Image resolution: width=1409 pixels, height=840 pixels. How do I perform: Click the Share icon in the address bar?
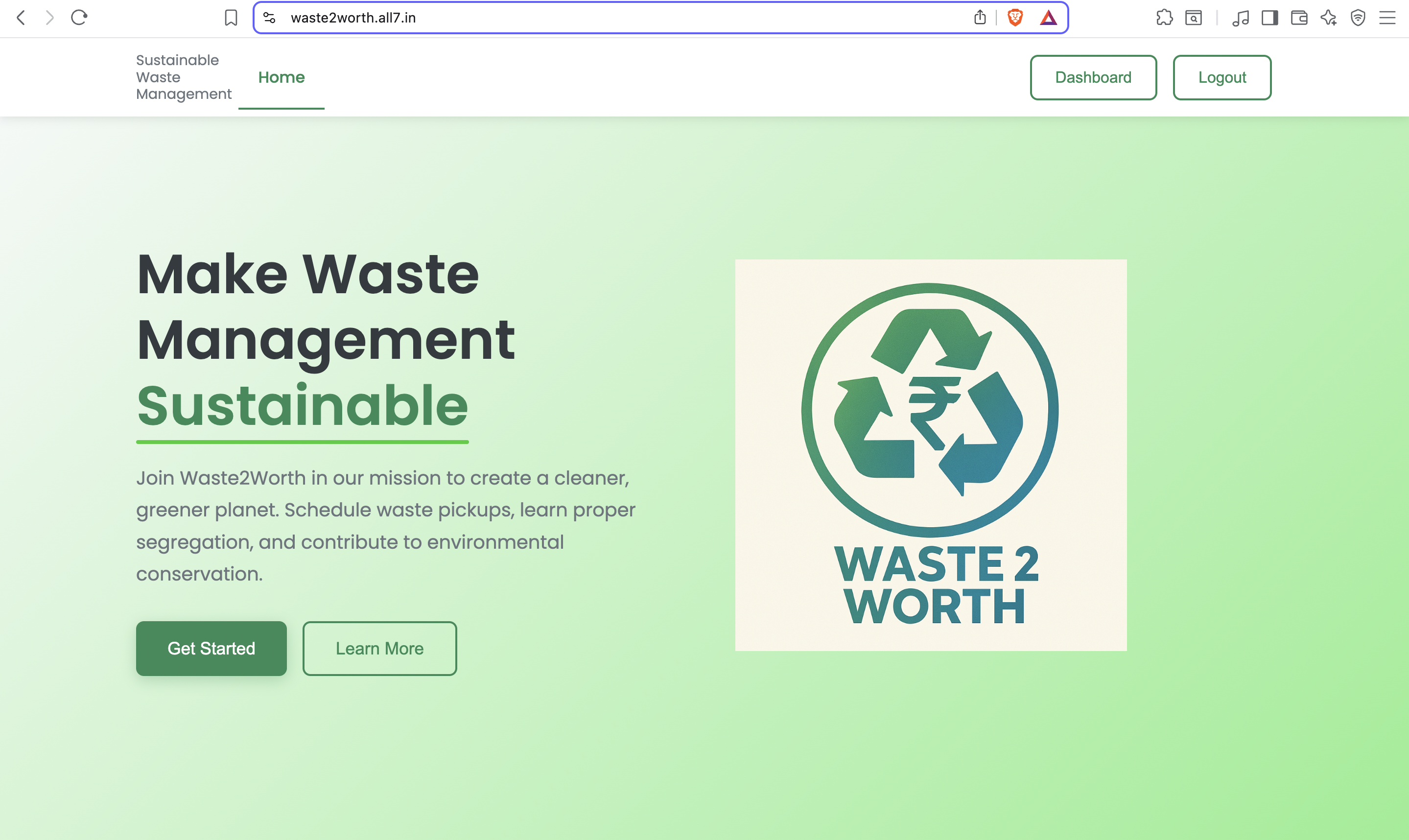980,18
